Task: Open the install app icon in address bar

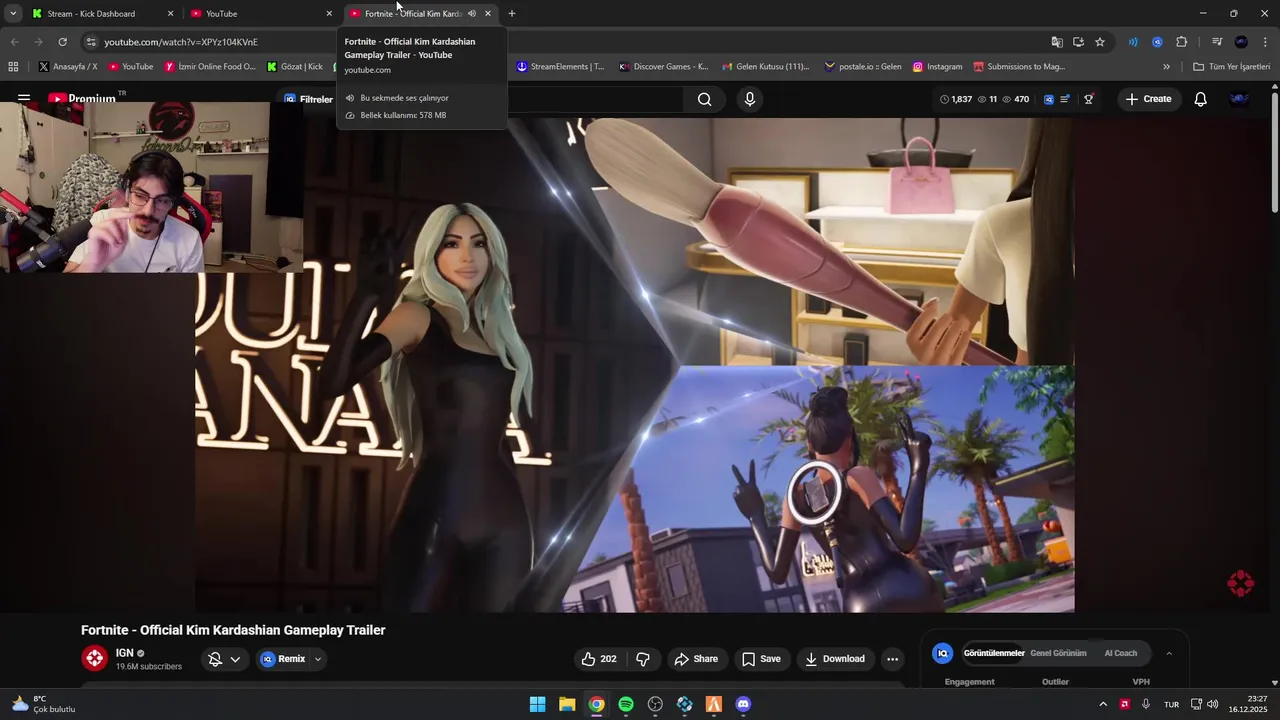Action: [x=1078, y=42]
